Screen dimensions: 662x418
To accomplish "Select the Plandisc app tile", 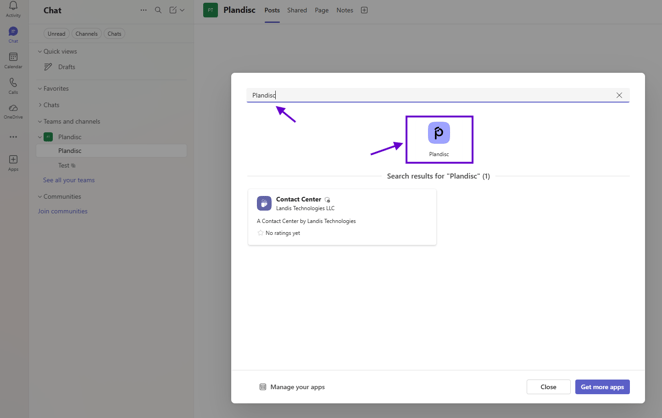I will [x=439, y=139].
